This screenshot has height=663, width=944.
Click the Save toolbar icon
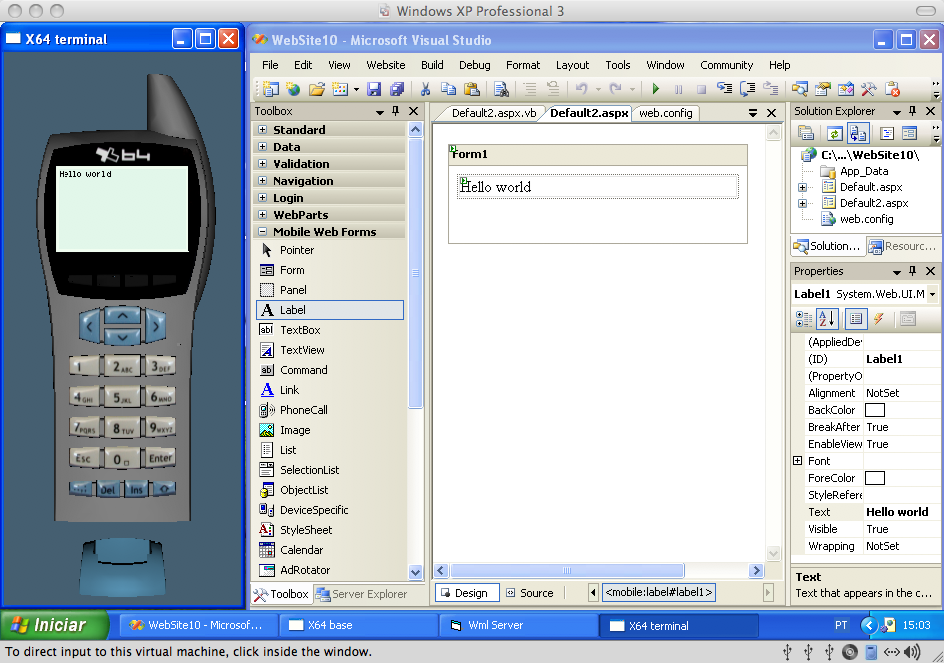click(374, 89)
